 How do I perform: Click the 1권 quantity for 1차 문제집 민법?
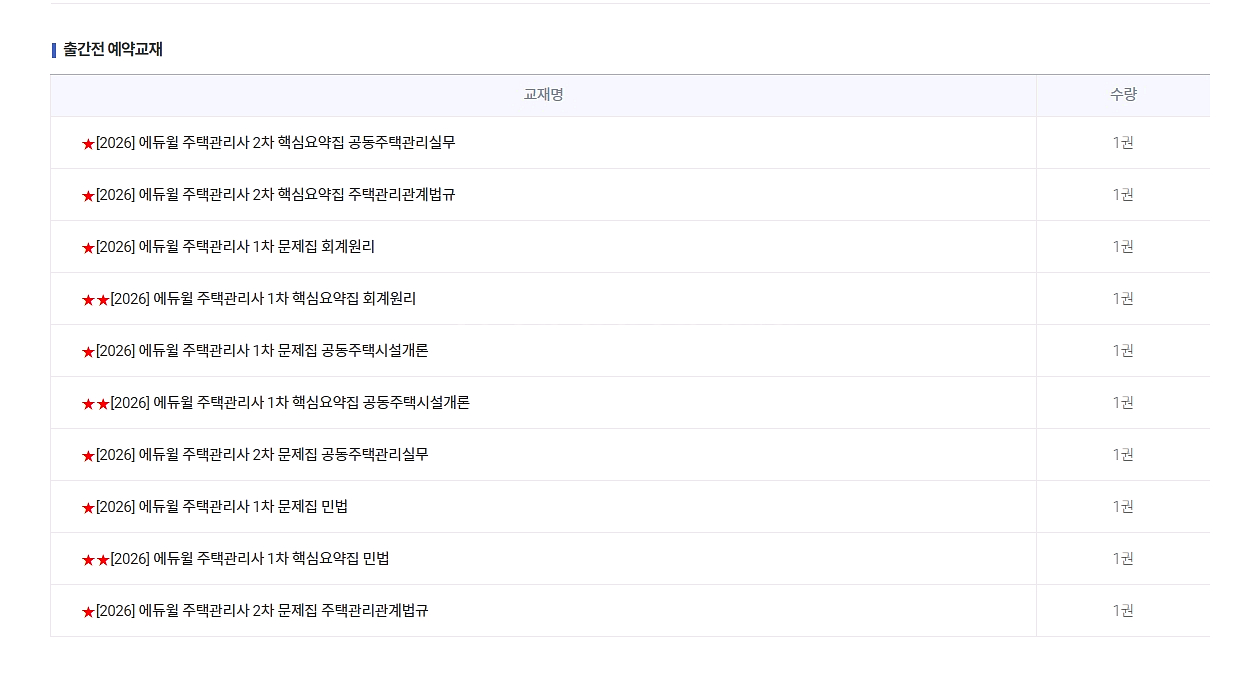[x=1123, y=507]
